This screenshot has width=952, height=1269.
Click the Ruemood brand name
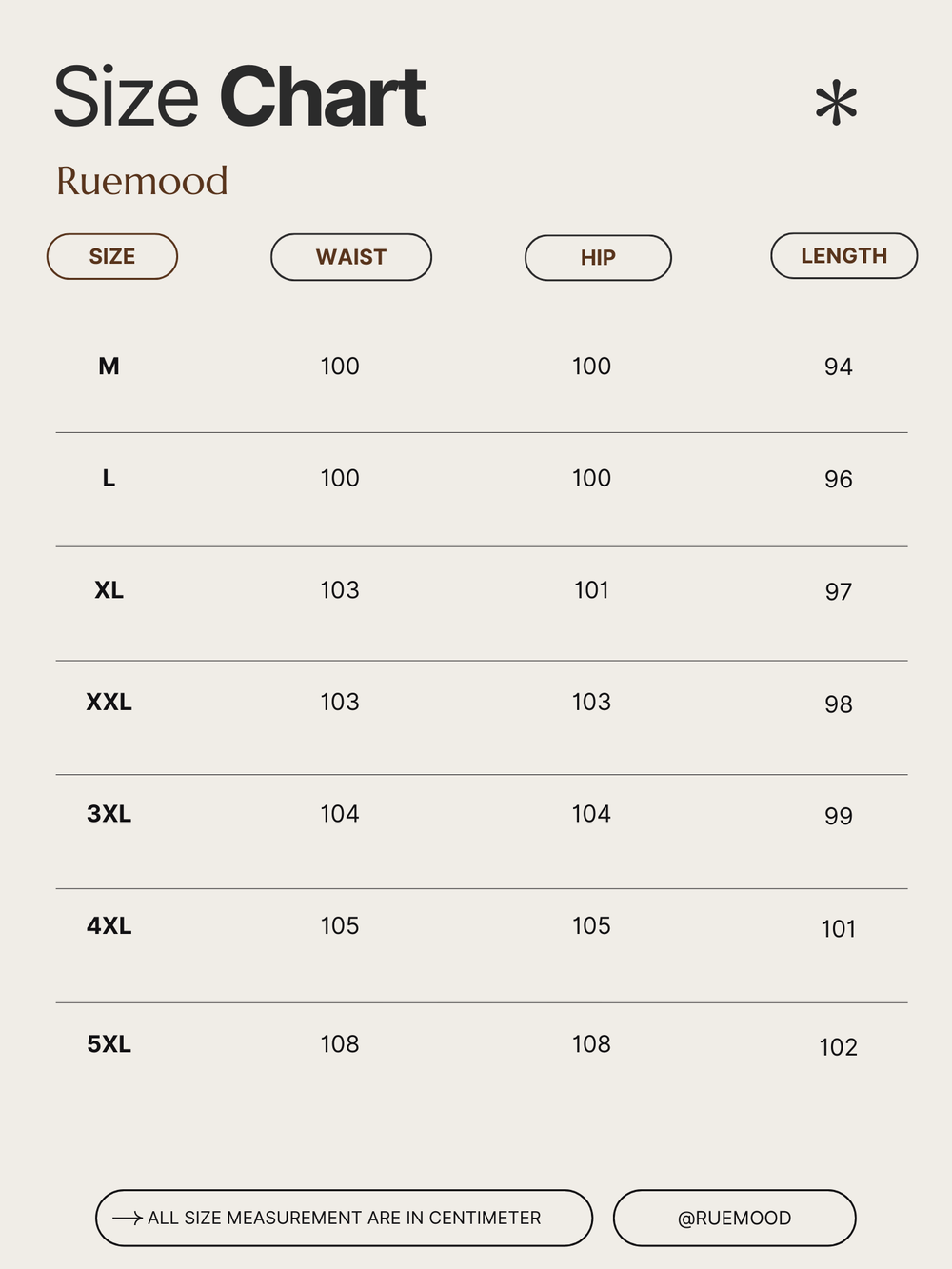[142, 181]
